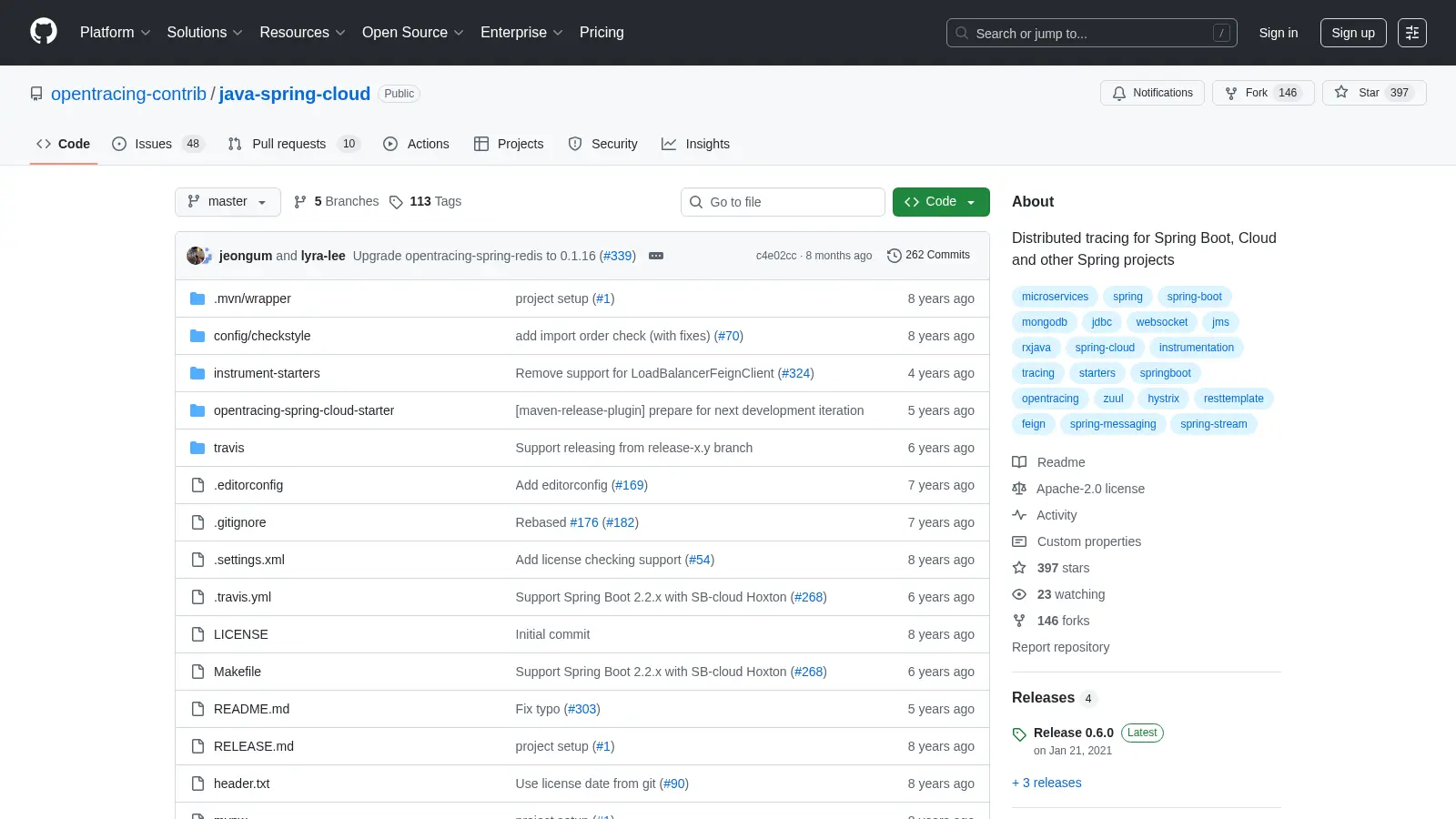Click the Go to file input
This screenshot has width=1456, height=819.
(783, 202)
